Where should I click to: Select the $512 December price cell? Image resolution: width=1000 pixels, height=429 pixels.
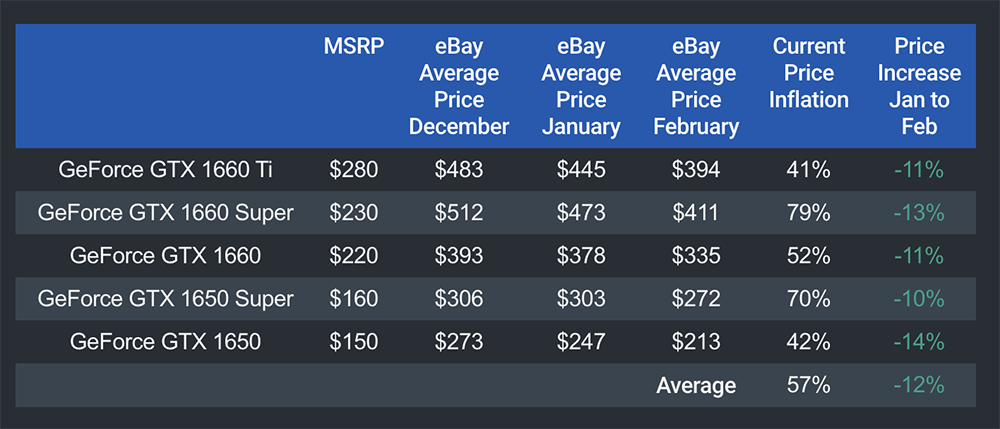coord(459,213)
